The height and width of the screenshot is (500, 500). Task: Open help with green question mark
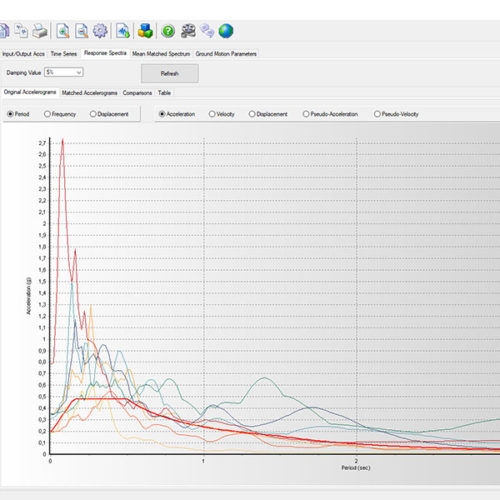[168, 31]
